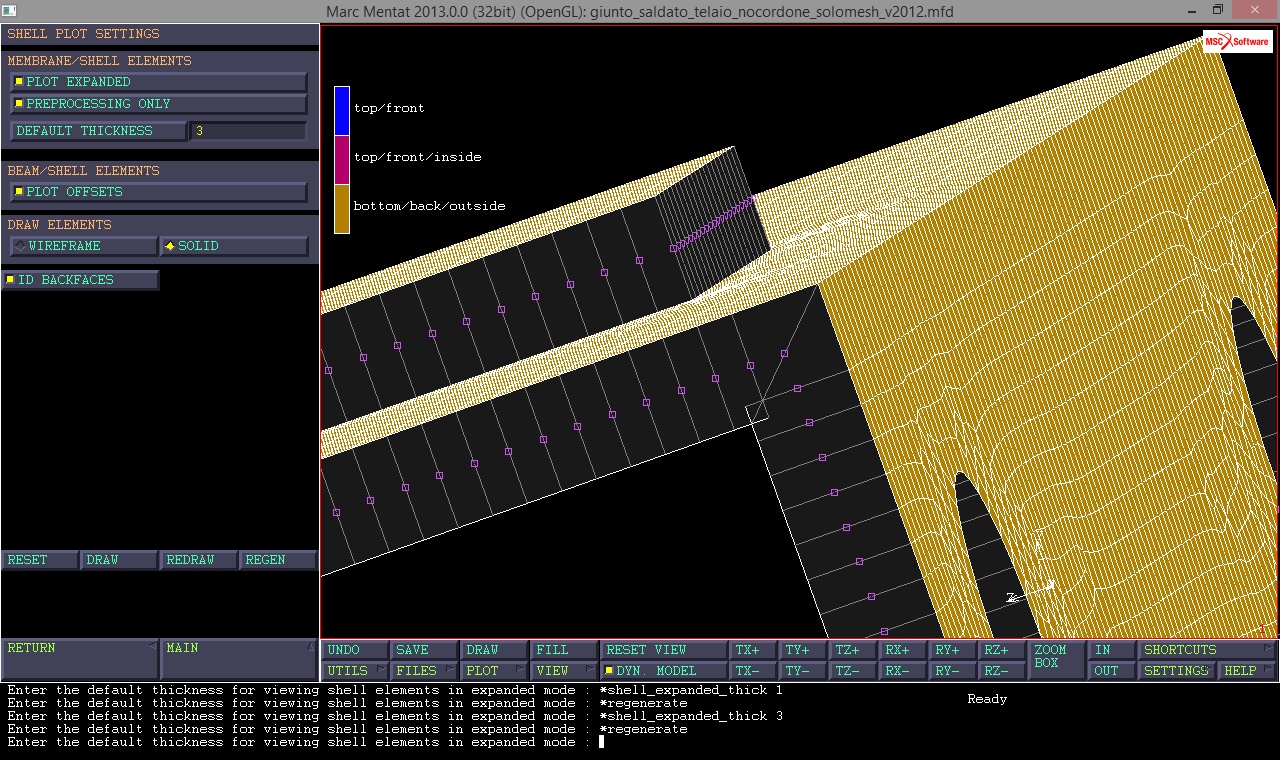Click the FILL view button

click(563, 650)
